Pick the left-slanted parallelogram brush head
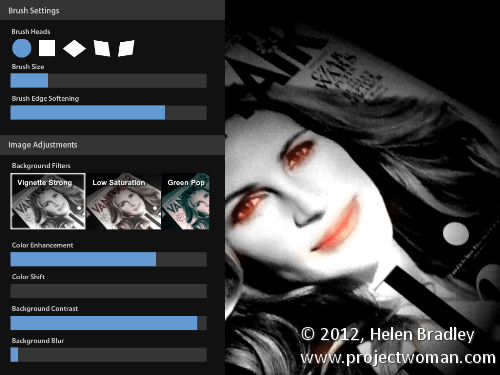500x375 pixels. pos(102,48)
